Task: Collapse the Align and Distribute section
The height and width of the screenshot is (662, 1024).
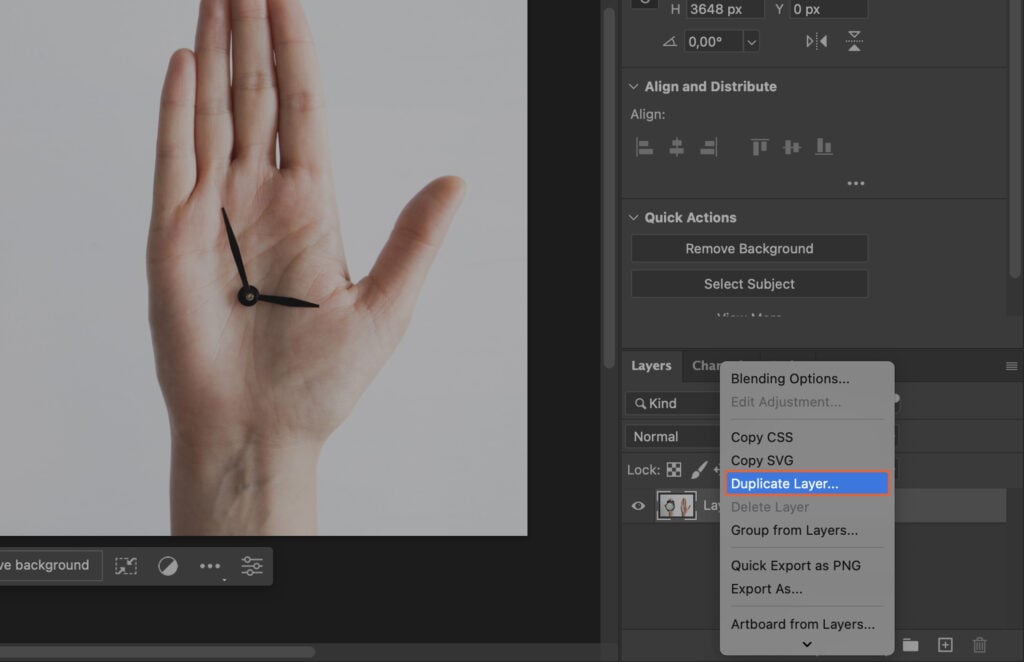Action: [632, 86]
